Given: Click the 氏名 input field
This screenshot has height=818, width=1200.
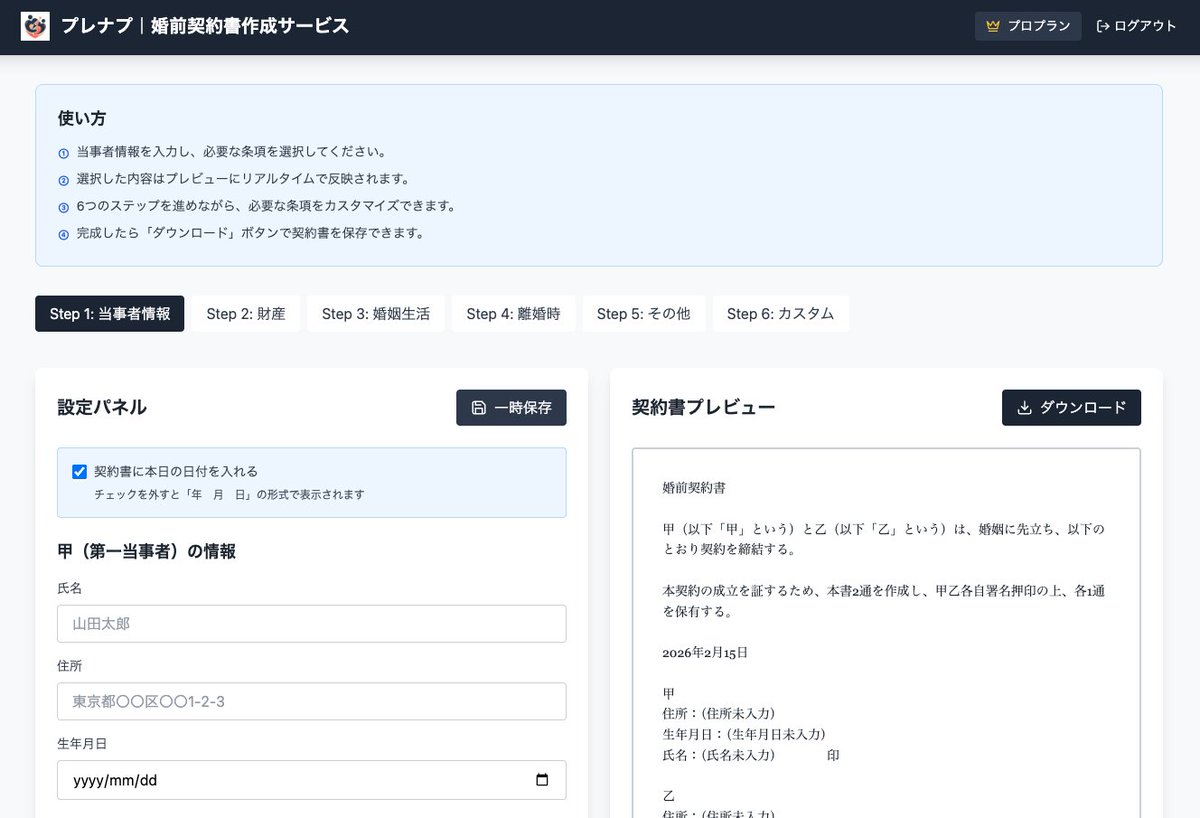Looking at the screenshot, I should click(312, 624).
